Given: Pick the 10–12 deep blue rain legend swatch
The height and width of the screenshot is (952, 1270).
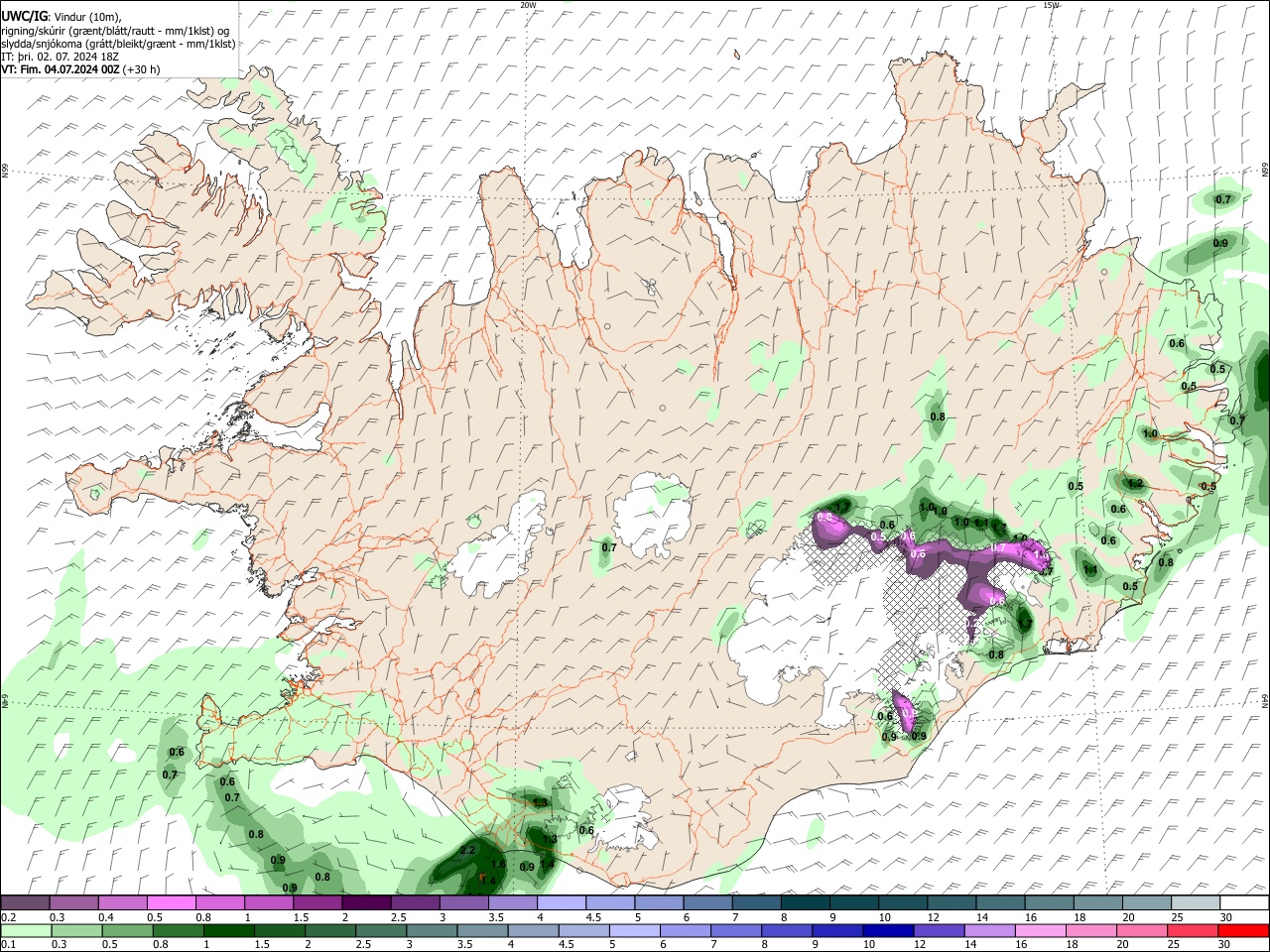Looking at the screenshot, I should pyautogui.click(x=887, y=931).
